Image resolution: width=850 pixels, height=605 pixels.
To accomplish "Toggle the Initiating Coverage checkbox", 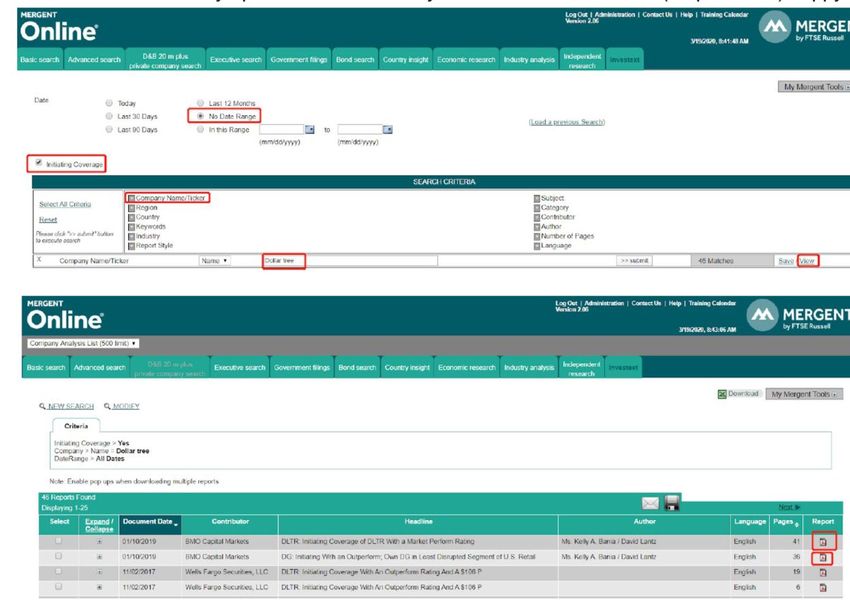I will coord(38,163).
